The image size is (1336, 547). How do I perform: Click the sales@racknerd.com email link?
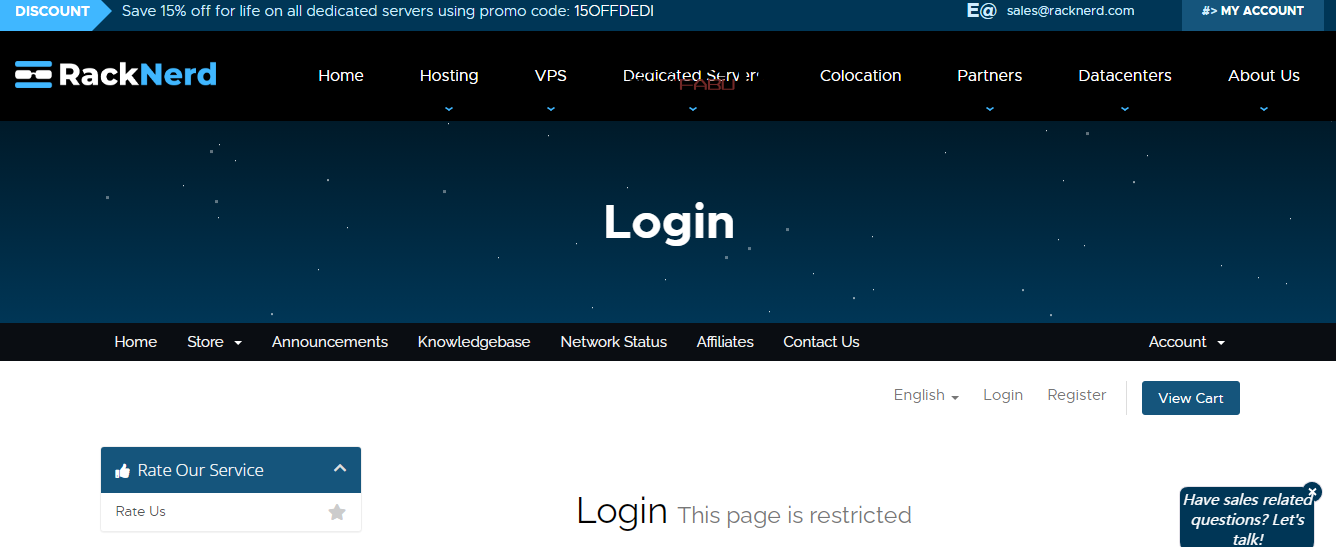[1070, 11]
